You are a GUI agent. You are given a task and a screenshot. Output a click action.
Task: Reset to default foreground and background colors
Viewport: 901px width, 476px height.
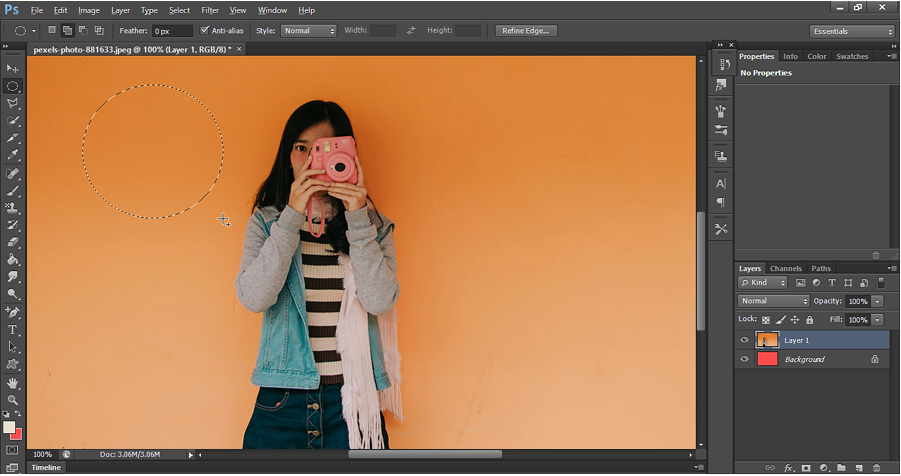click(6, 414)
